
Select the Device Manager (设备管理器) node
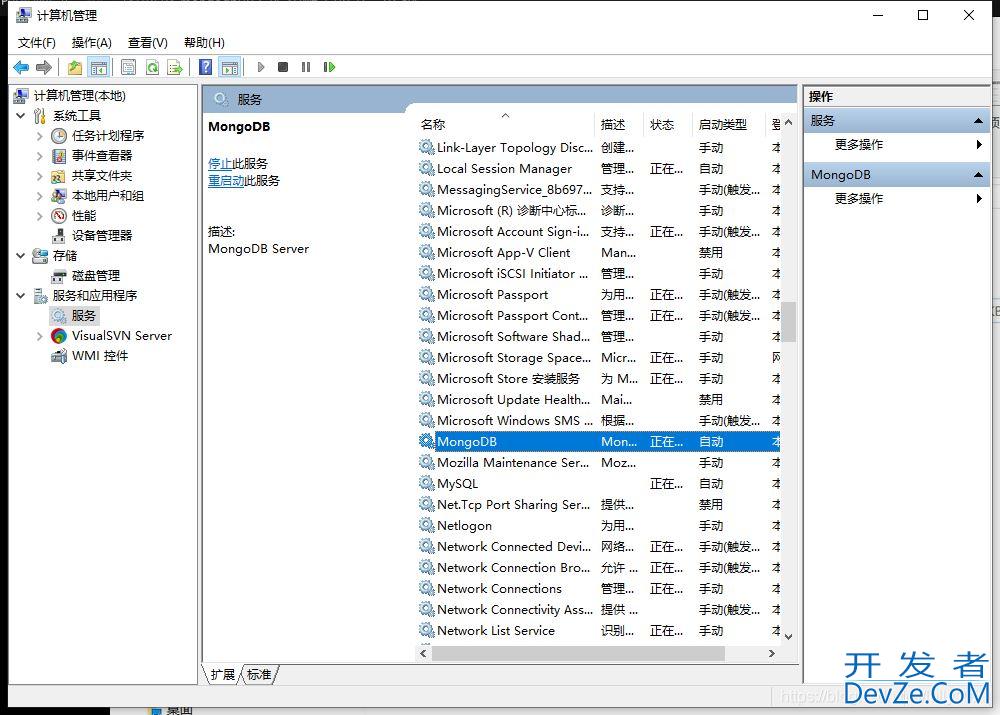pos(102,235)
